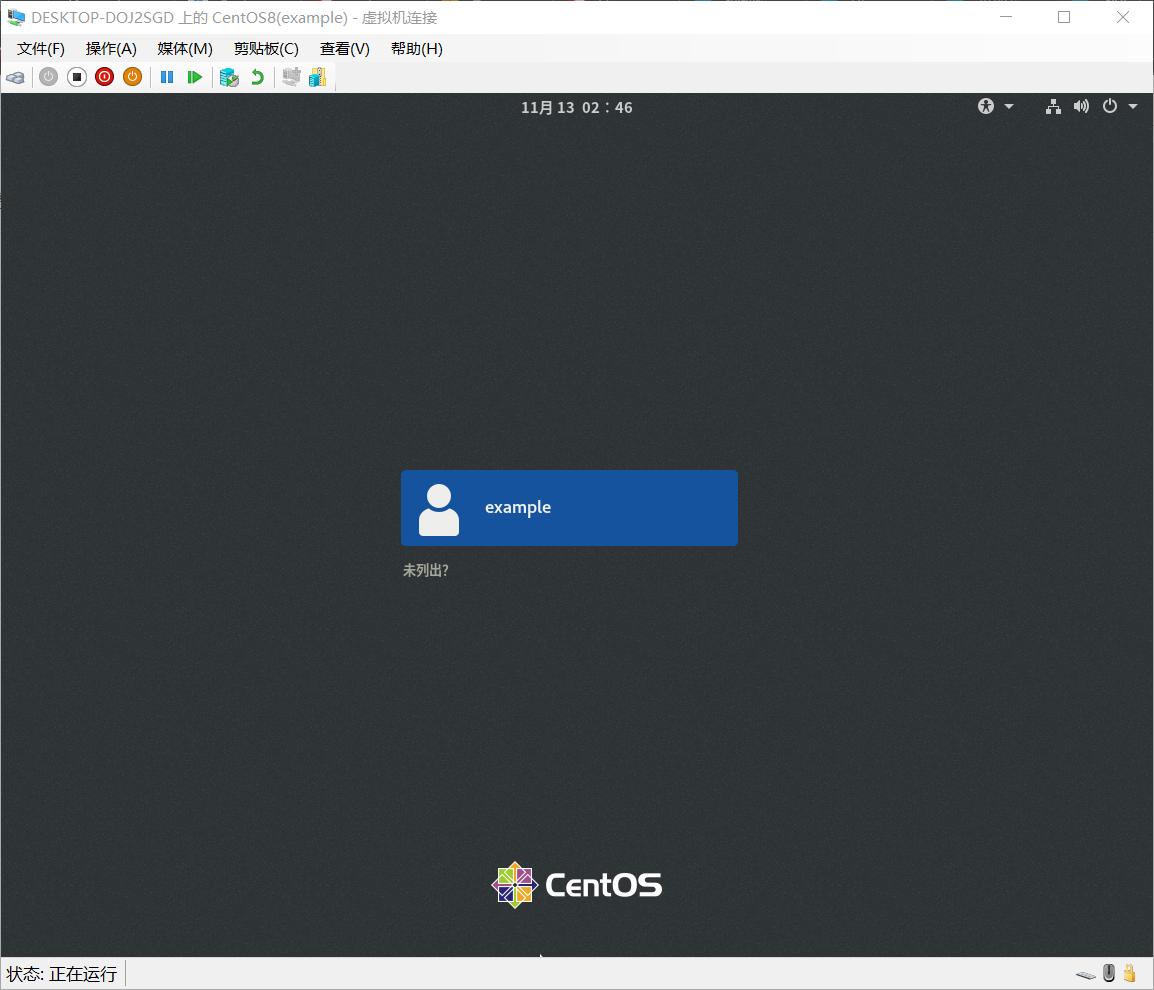Screen dimensions: 1154x990
Task: Open the accessibility menu in CentOS top bar
Action: point(986,107)
